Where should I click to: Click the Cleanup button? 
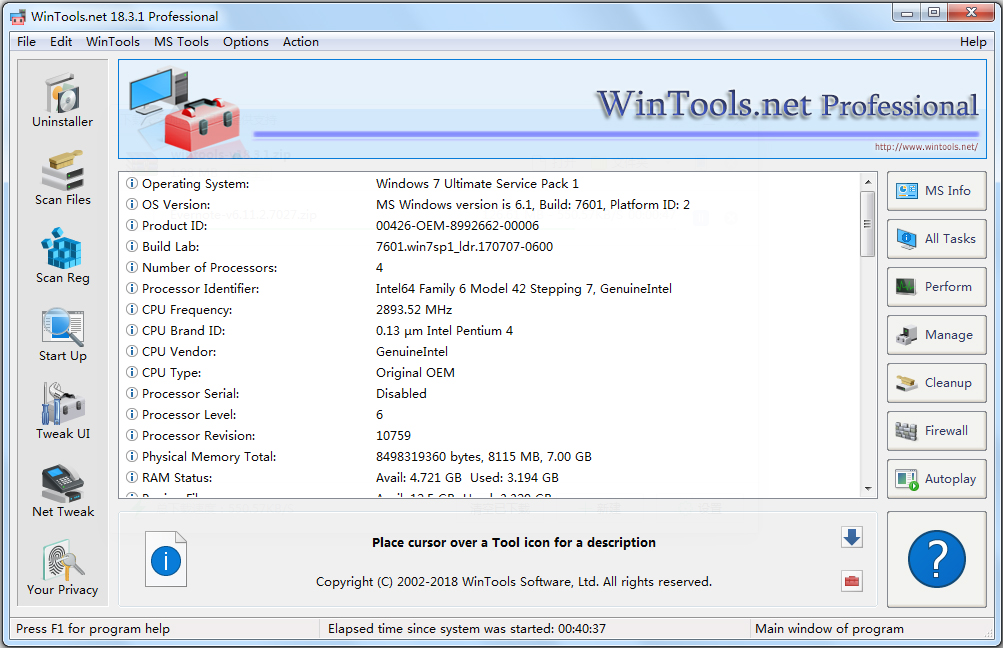coord(936,383)
